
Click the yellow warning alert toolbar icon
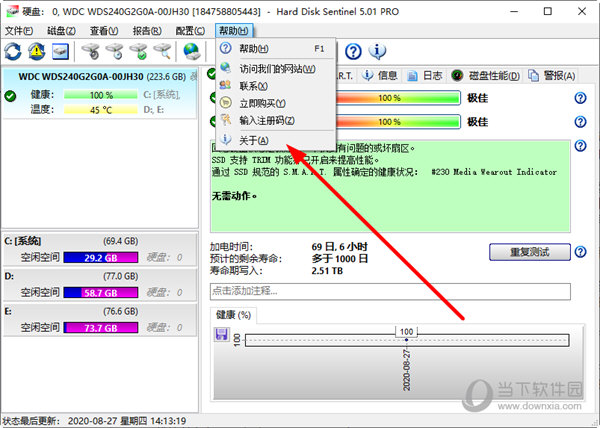(37, 51)
